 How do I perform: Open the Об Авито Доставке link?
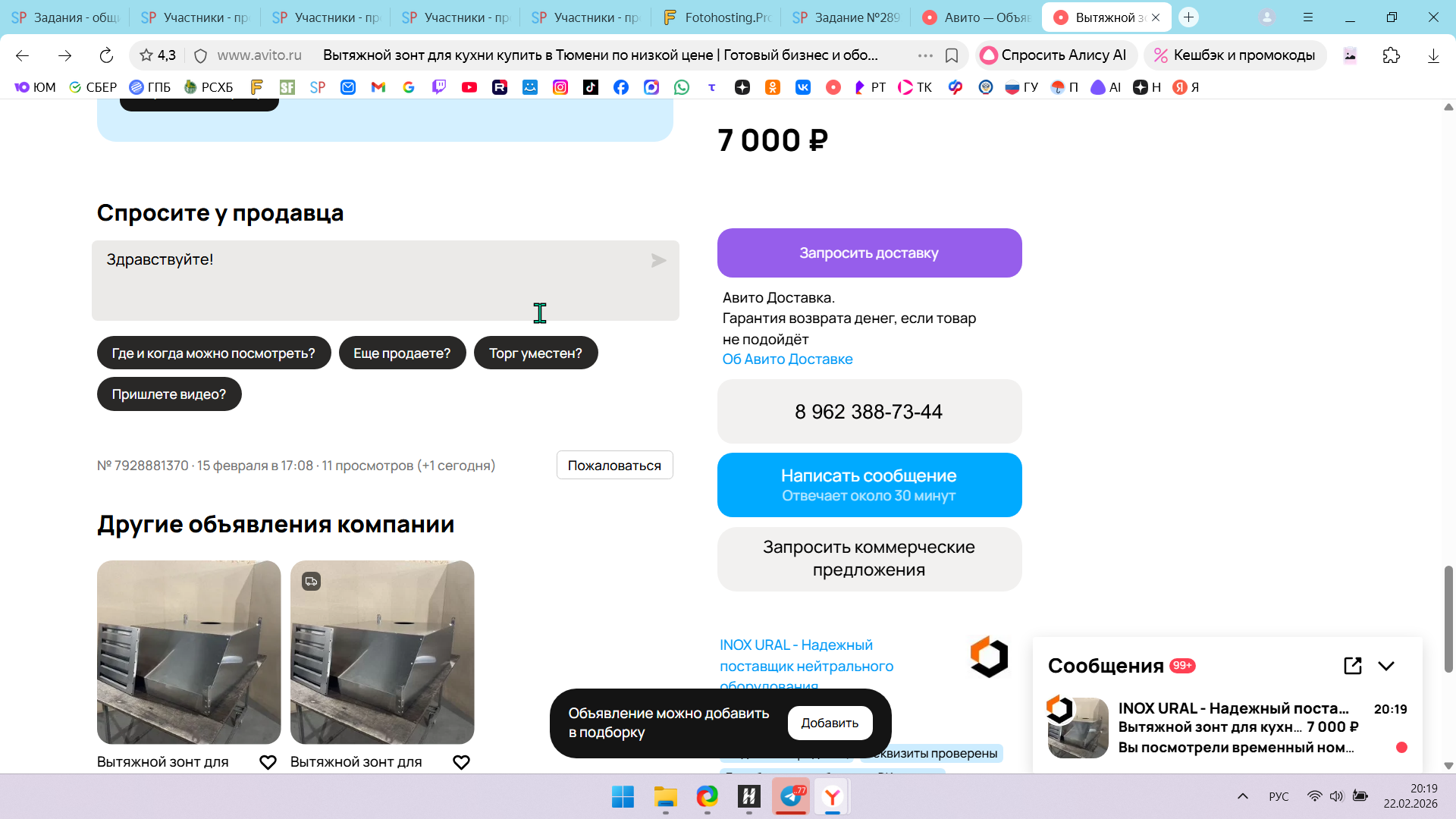tap(787, 359)
